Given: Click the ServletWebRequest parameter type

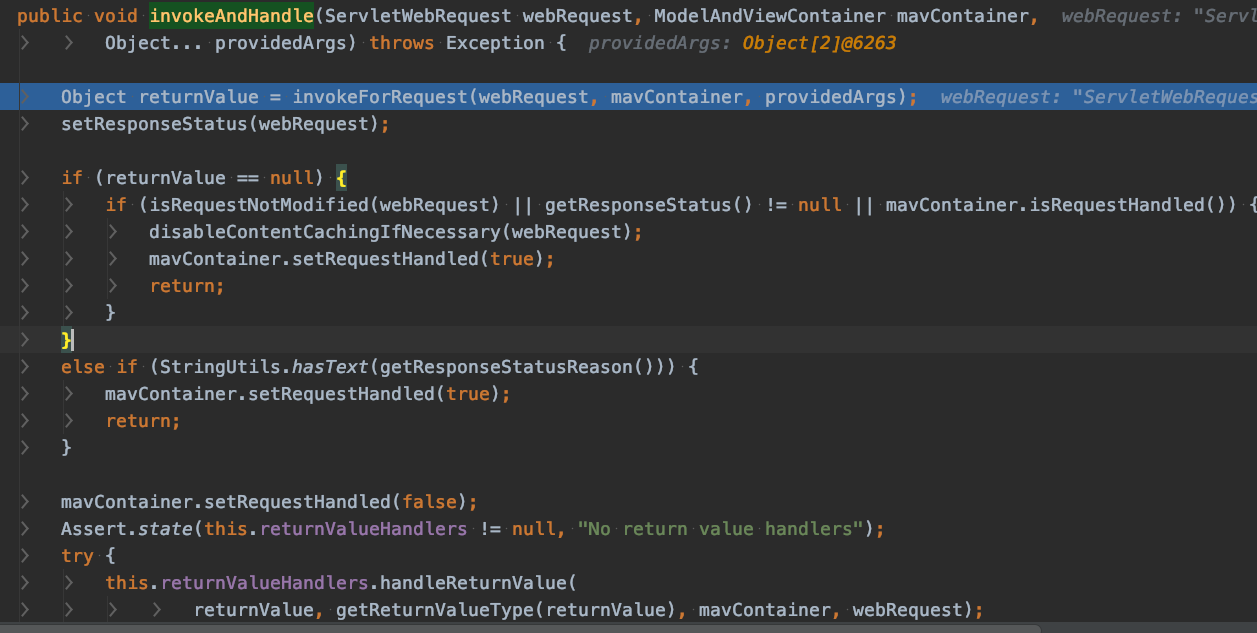Looking at the screenshot, I should pyautogui.click(x=418, y=16).
